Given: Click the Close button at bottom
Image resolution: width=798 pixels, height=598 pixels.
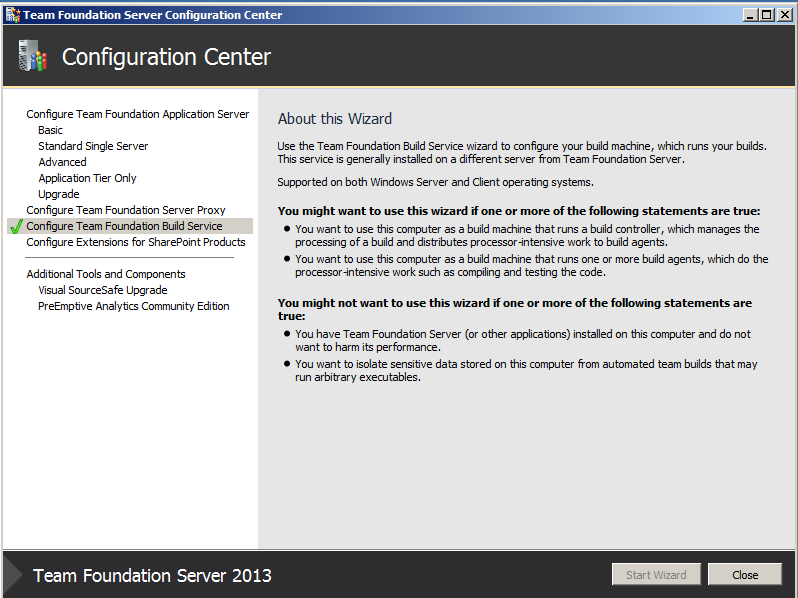Looking at the screenshot, I should point(745,575).
